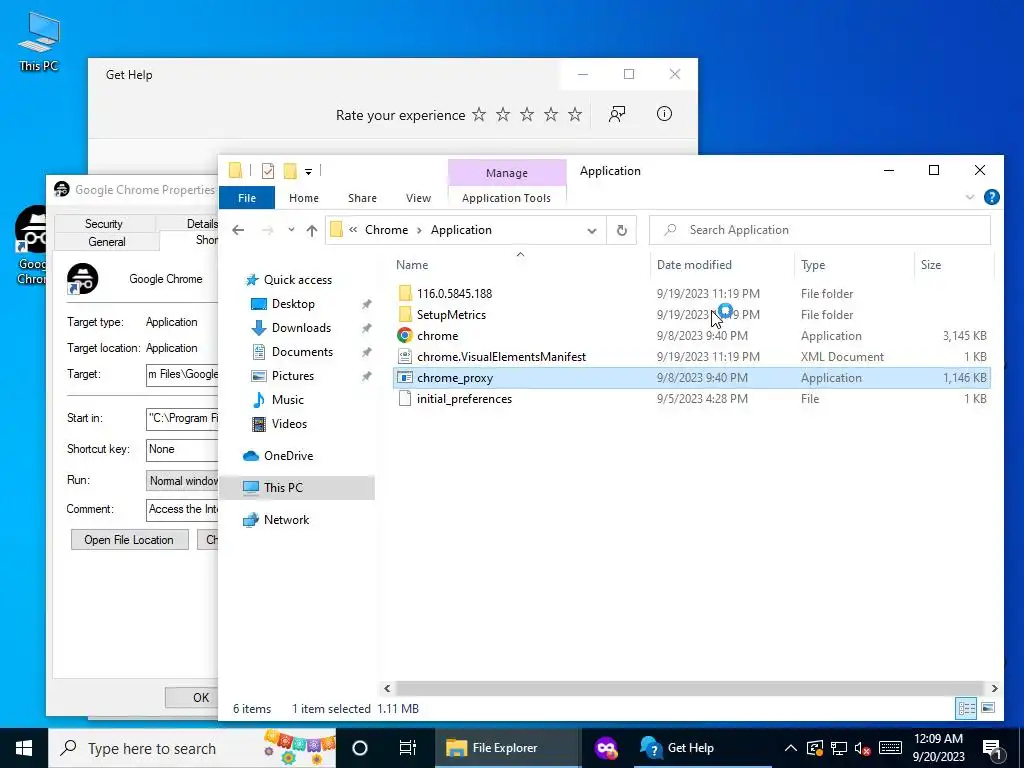1024x768 pixels.
Task: Expand the ribbon with chevron
Action: (970, 197)
